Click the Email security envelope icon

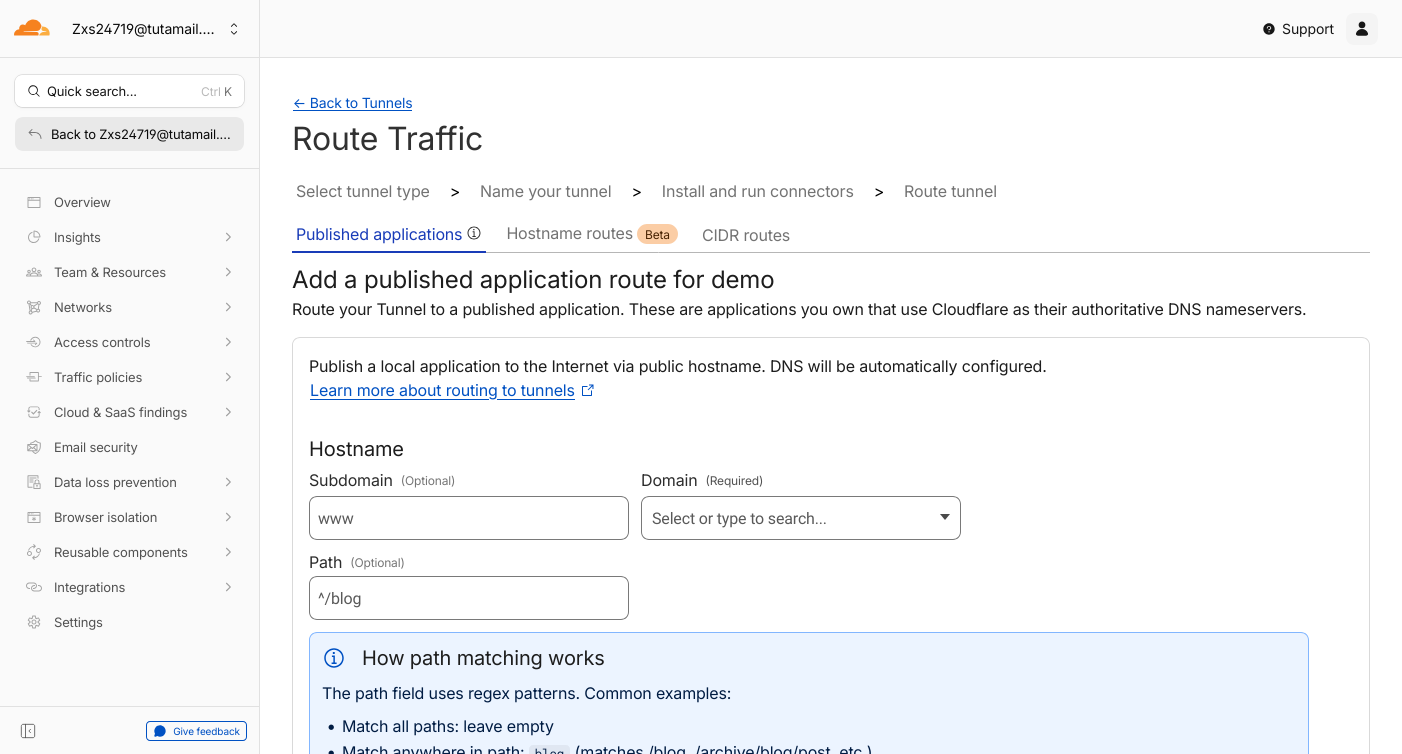[34, 447]
